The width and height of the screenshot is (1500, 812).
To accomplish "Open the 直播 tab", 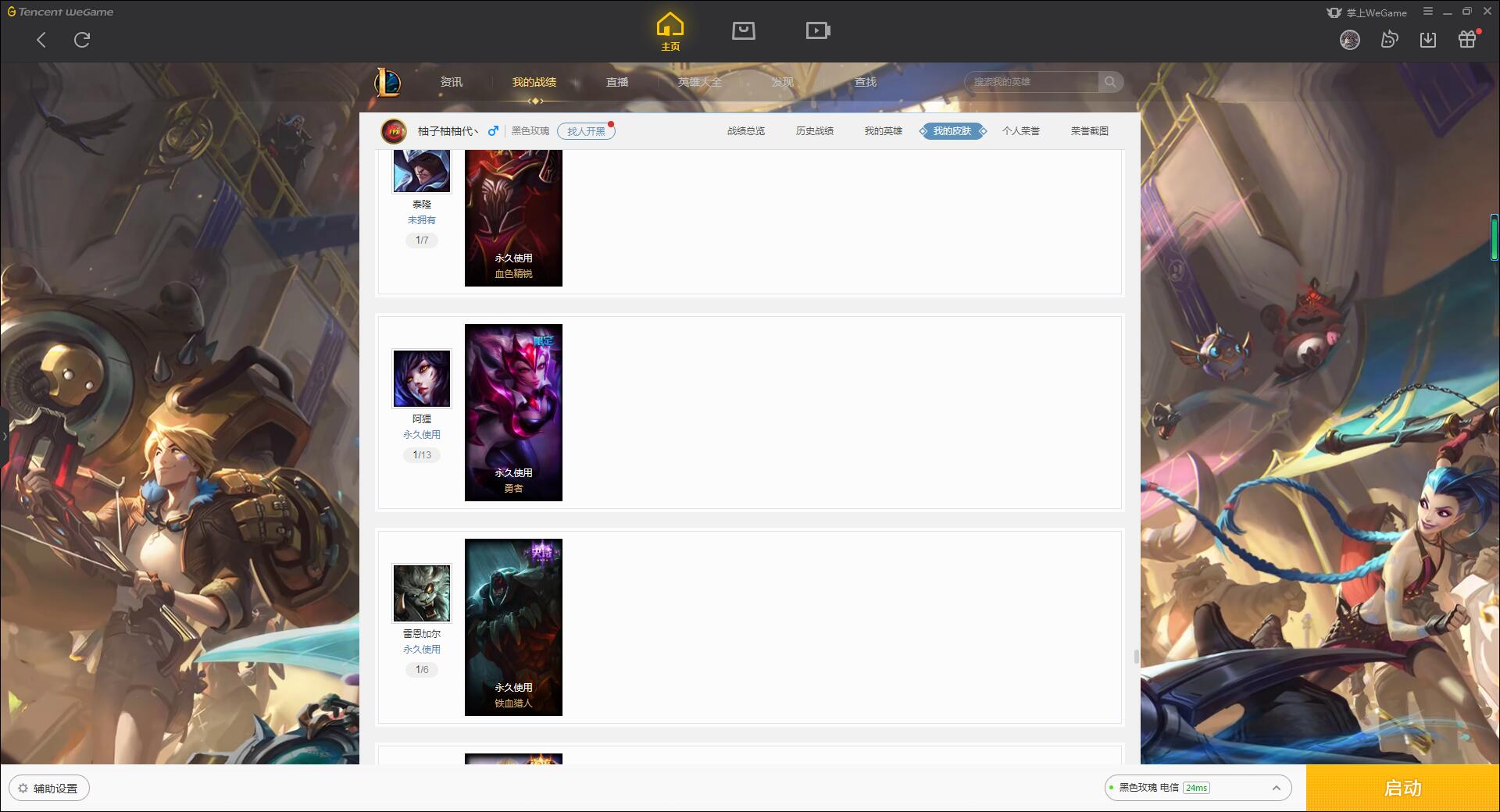I will coord(617,82).
